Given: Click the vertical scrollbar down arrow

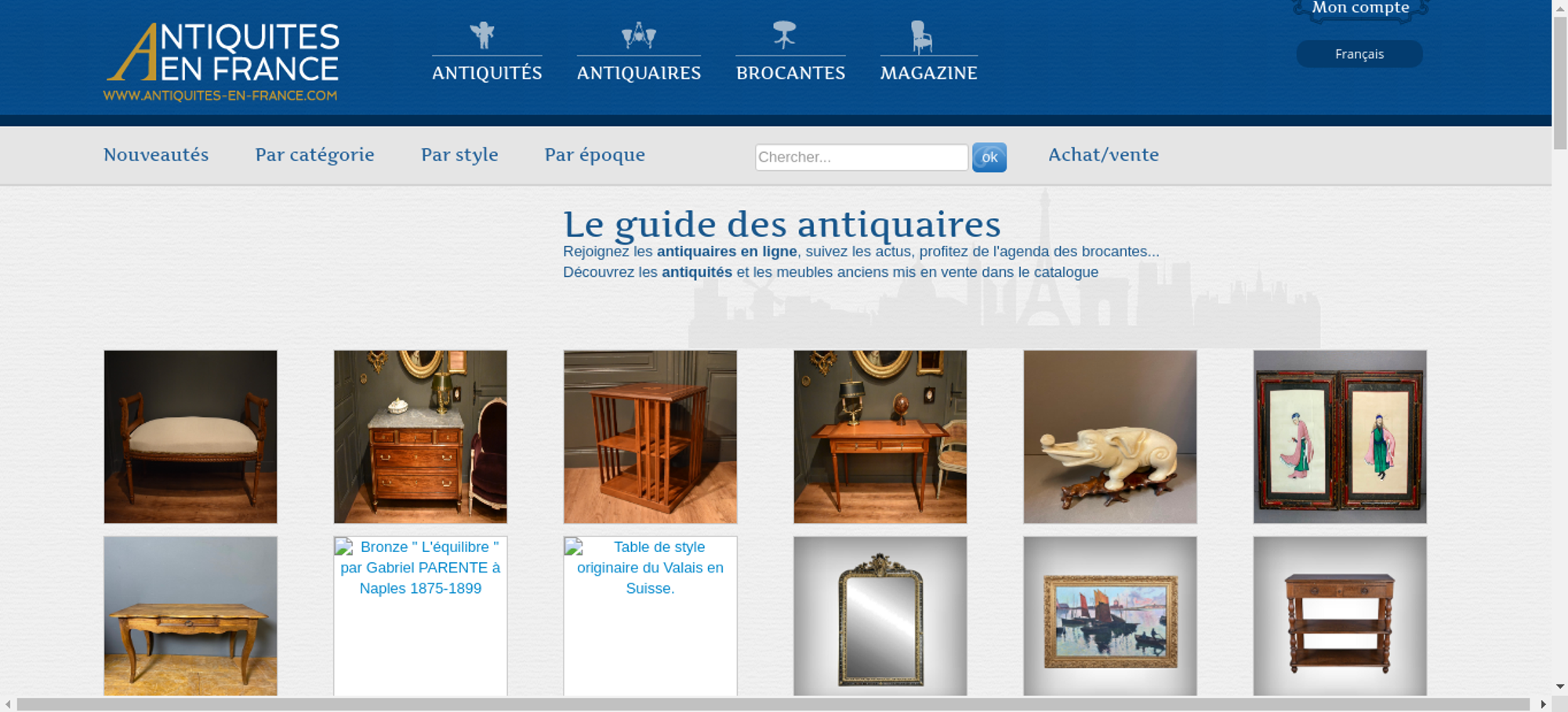Looking at the screenshot, I should coord(1559,686).
